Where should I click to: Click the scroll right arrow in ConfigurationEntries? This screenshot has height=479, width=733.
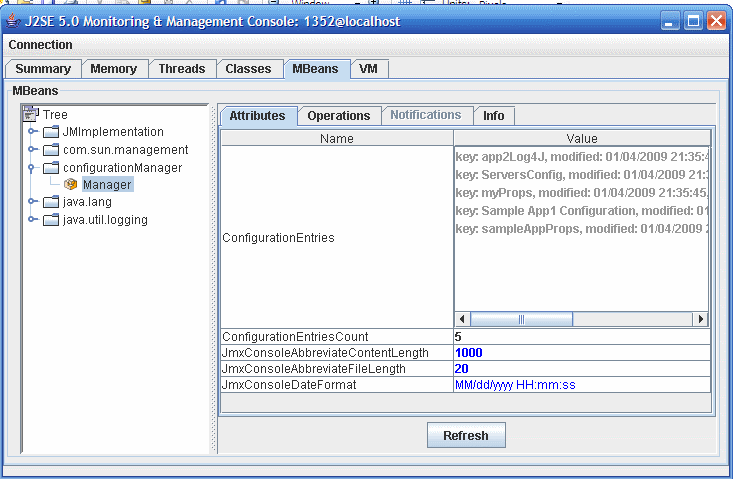(701, 319)
